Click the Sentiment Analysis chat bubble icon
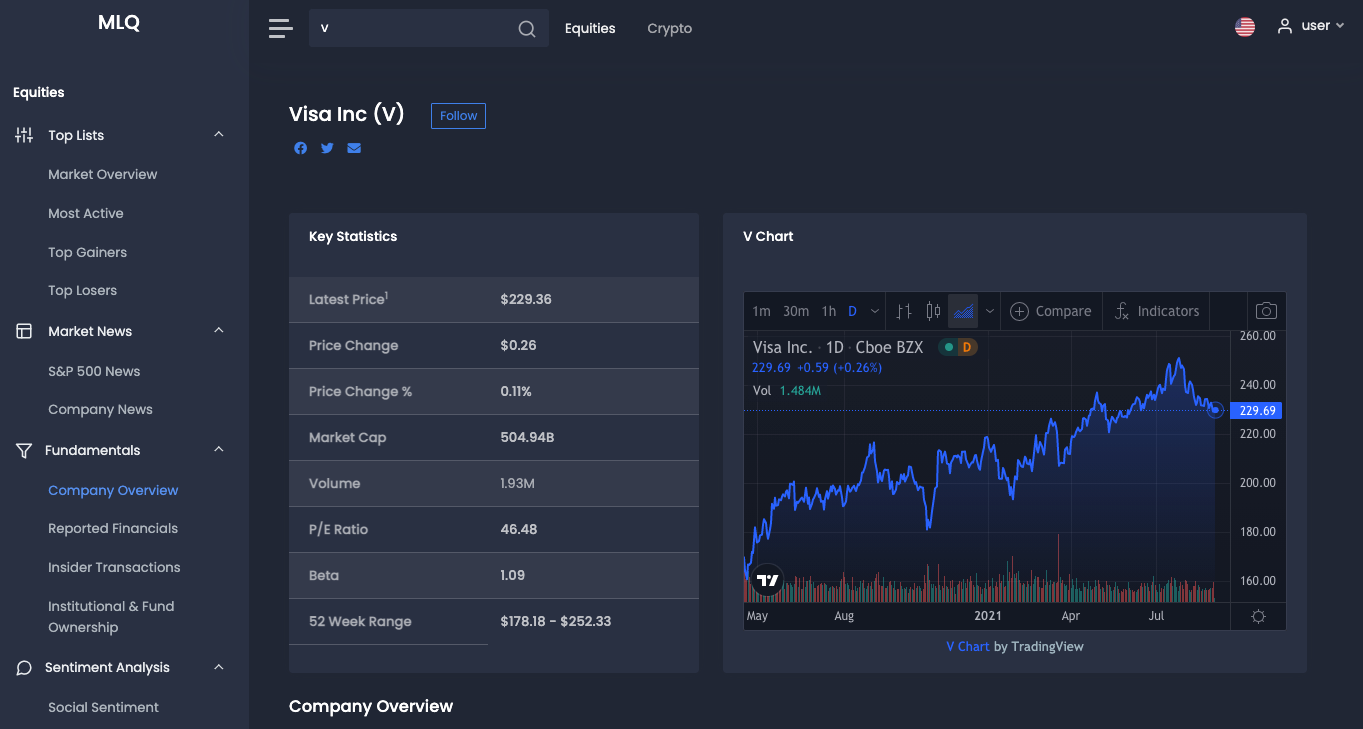1363x729 pixels. pyautogui.click(x=24, y=668)
